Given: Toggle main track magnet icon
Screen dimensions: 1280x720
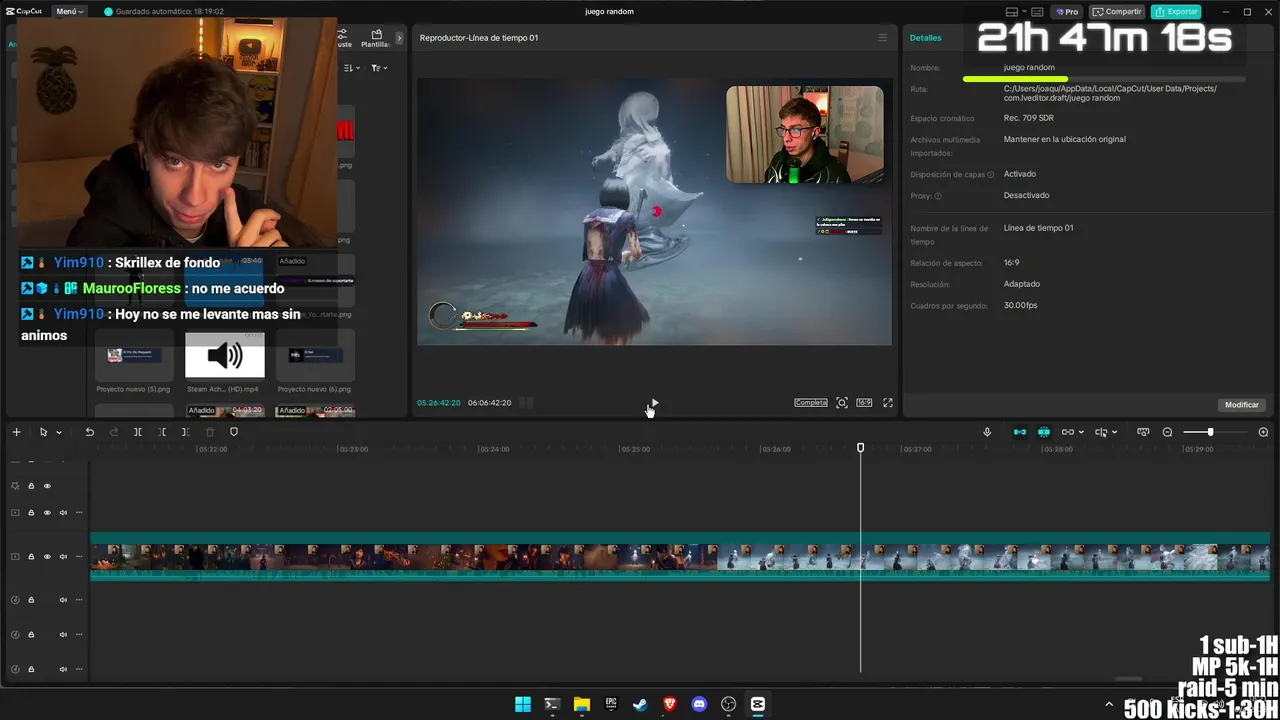Looking at the screenshot, I should click(x=1020, y=432).
